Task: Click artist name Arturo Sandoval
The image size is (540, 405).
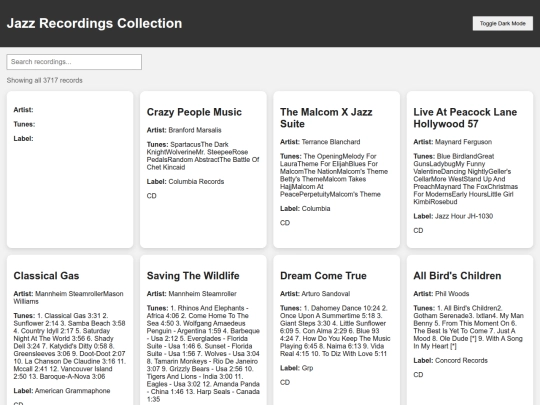Action: (326, 294)
